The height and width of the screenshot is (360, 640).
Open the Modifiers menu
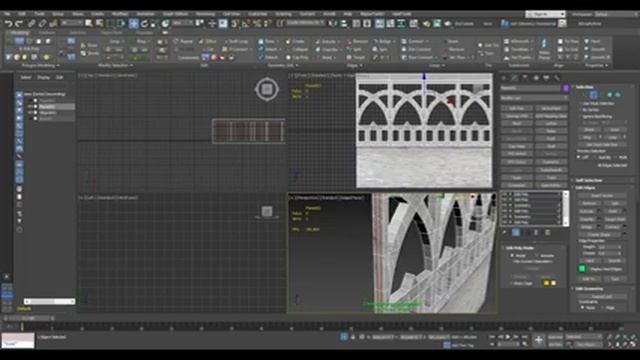click(120, 14)
